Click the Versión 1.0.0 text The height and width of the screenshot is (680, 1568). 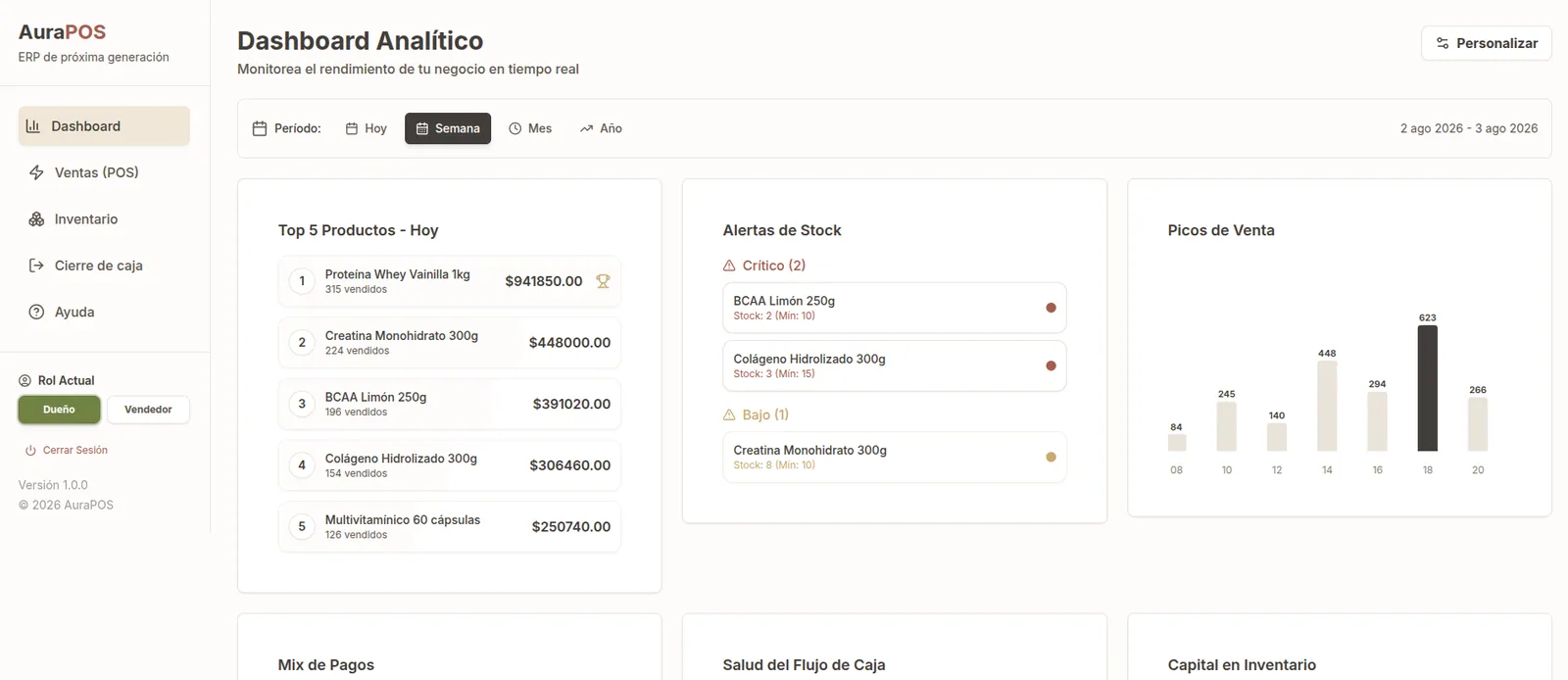click(53, 485)
